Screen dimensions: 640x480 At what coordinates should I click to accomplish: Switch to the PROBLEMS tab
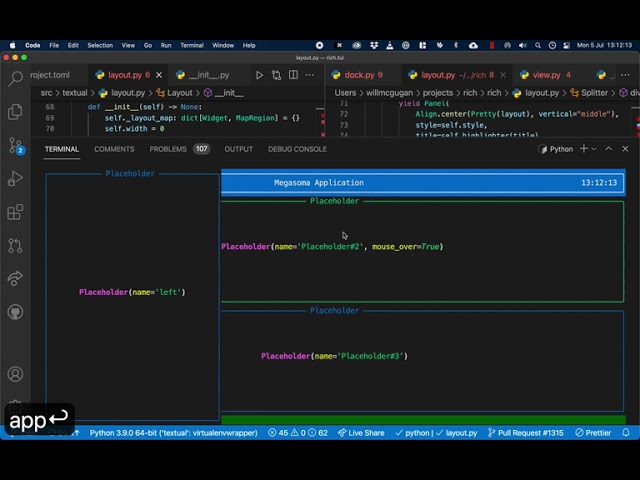[x=168, y=149]
